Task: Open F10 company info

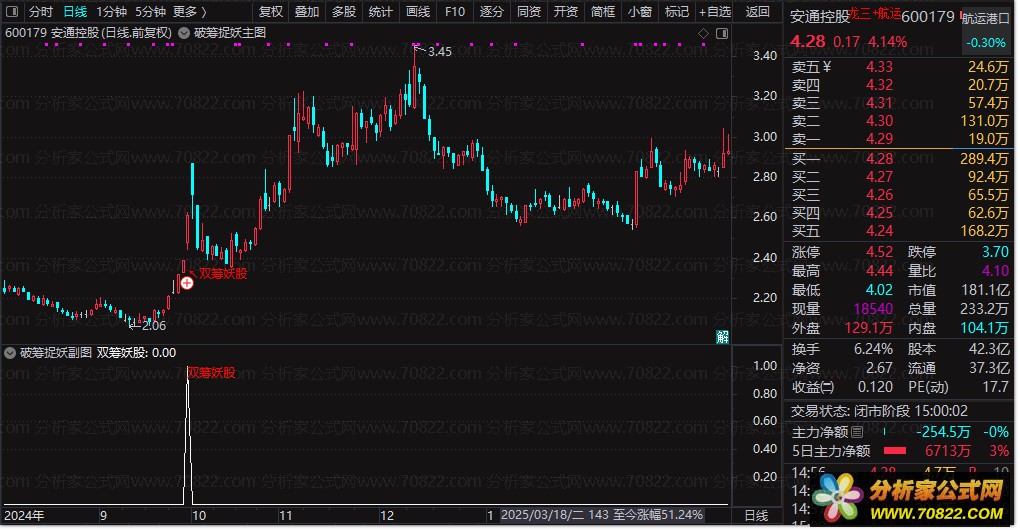Action: pyautogui.click(x=455, y=12)
